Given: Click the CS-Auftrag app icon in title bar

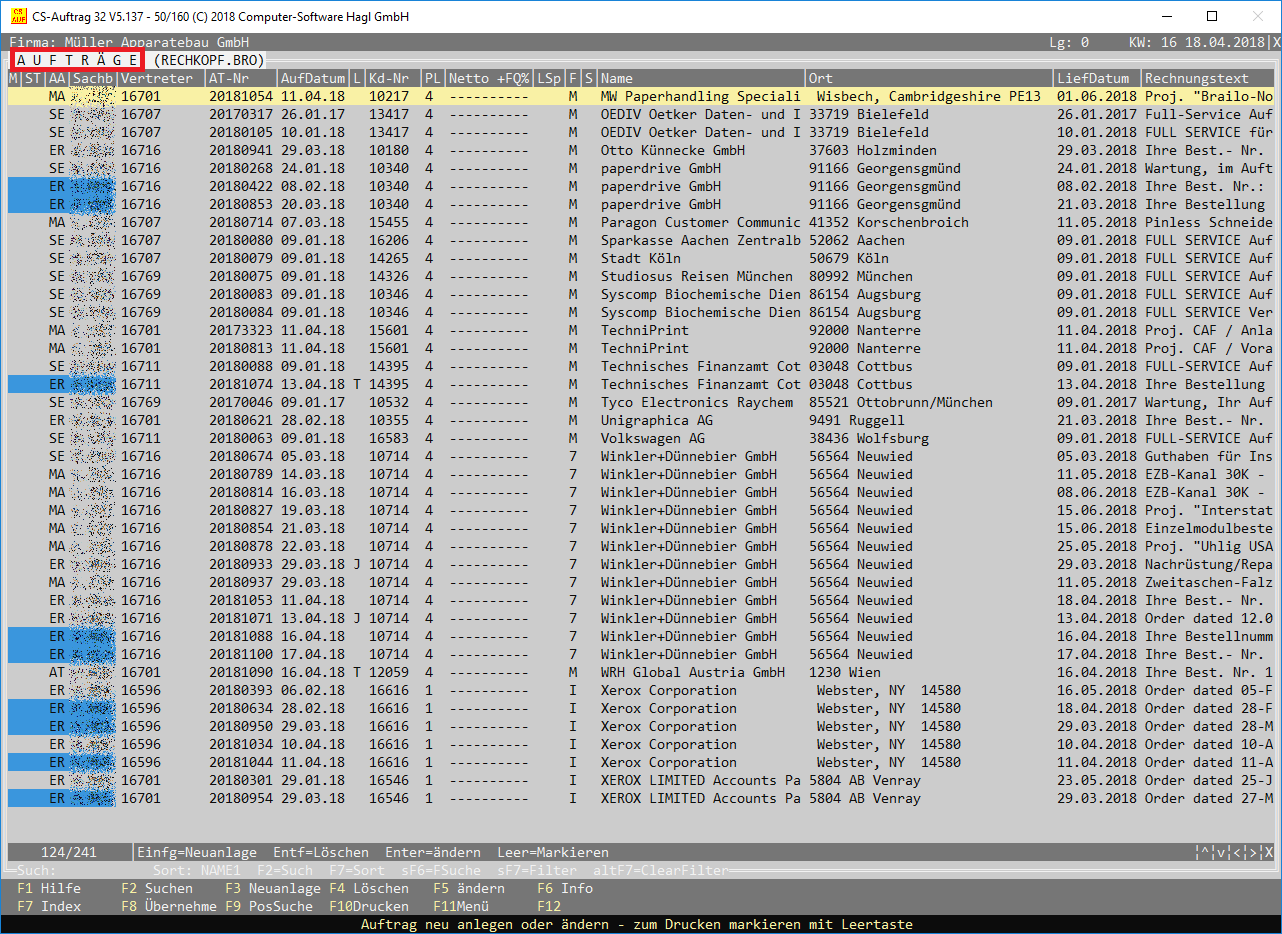Looking at the screenshot, I should tap(18, 17).
